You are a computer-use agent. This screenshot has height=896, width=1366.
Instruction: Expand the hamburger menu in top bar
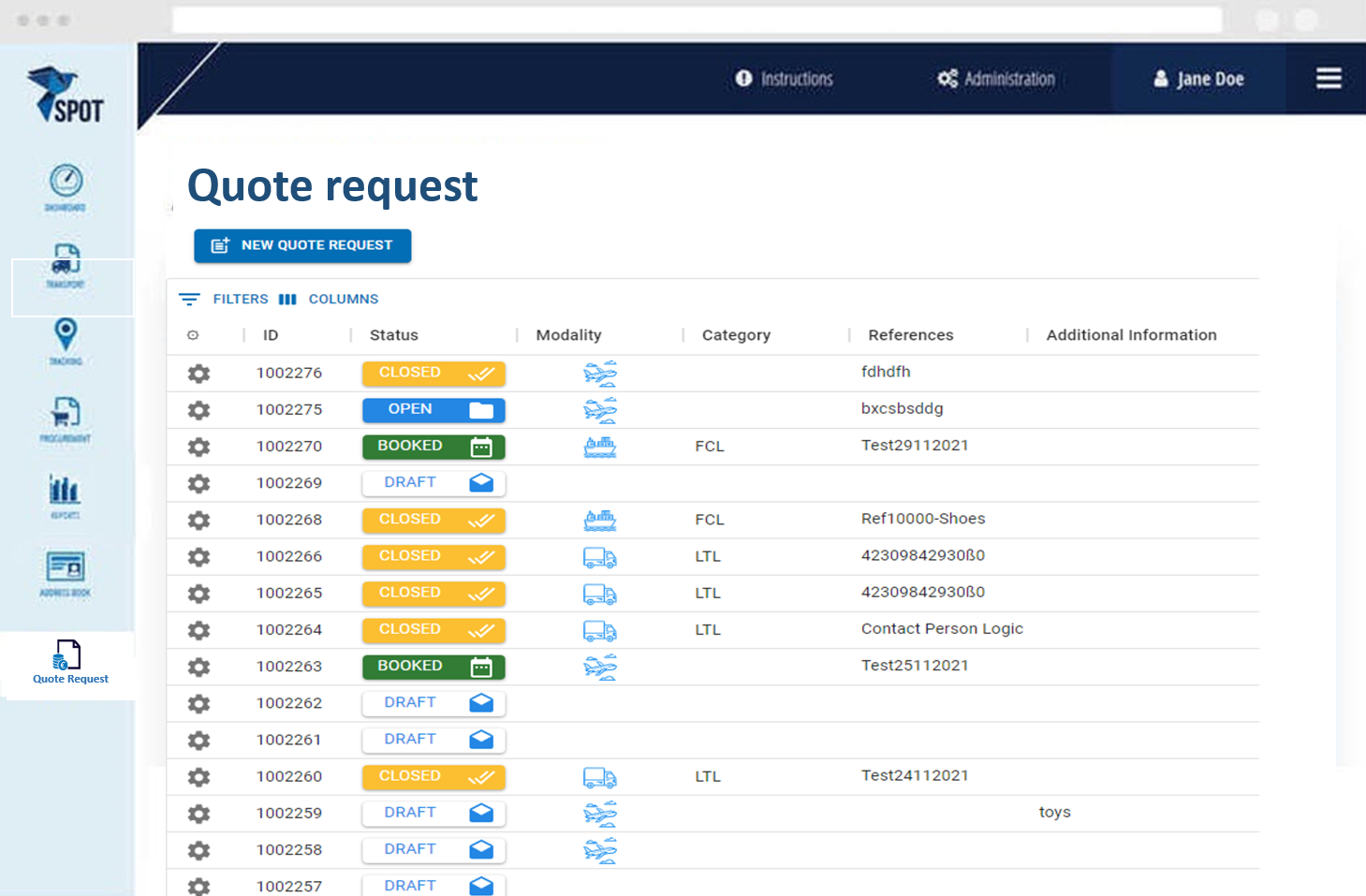pyautogui.click(x=1328, y=79)
